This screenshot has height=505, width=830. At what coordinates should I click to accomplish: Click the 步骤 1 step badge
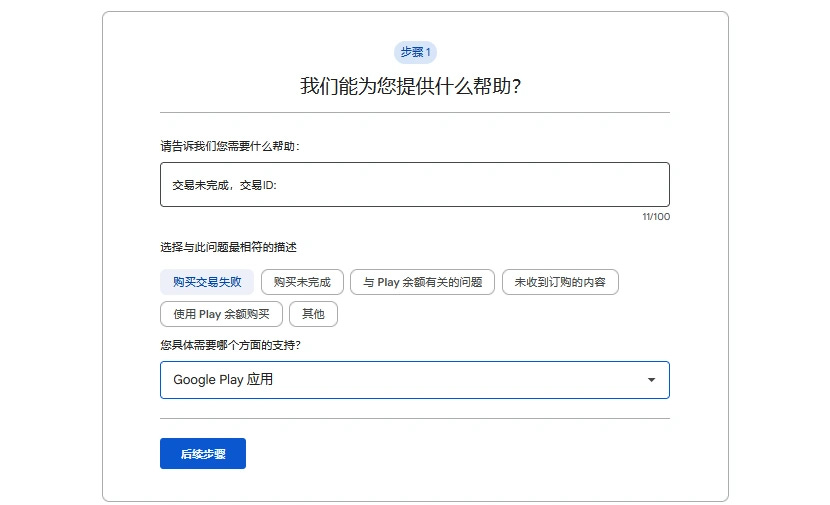pyautogui.click(x=415, y=52)
